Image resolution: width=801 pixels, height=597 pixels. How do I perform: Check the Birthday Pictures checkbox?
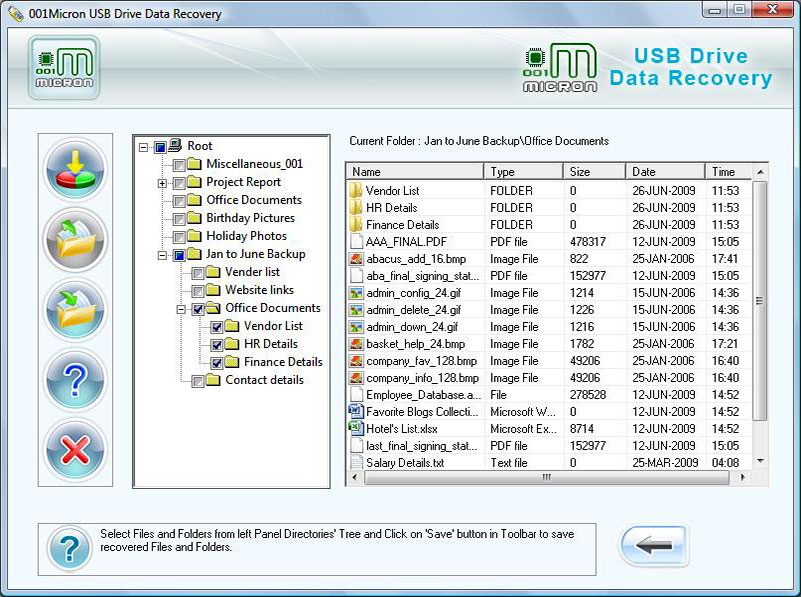pyautogui.click(x=179, y=218)
